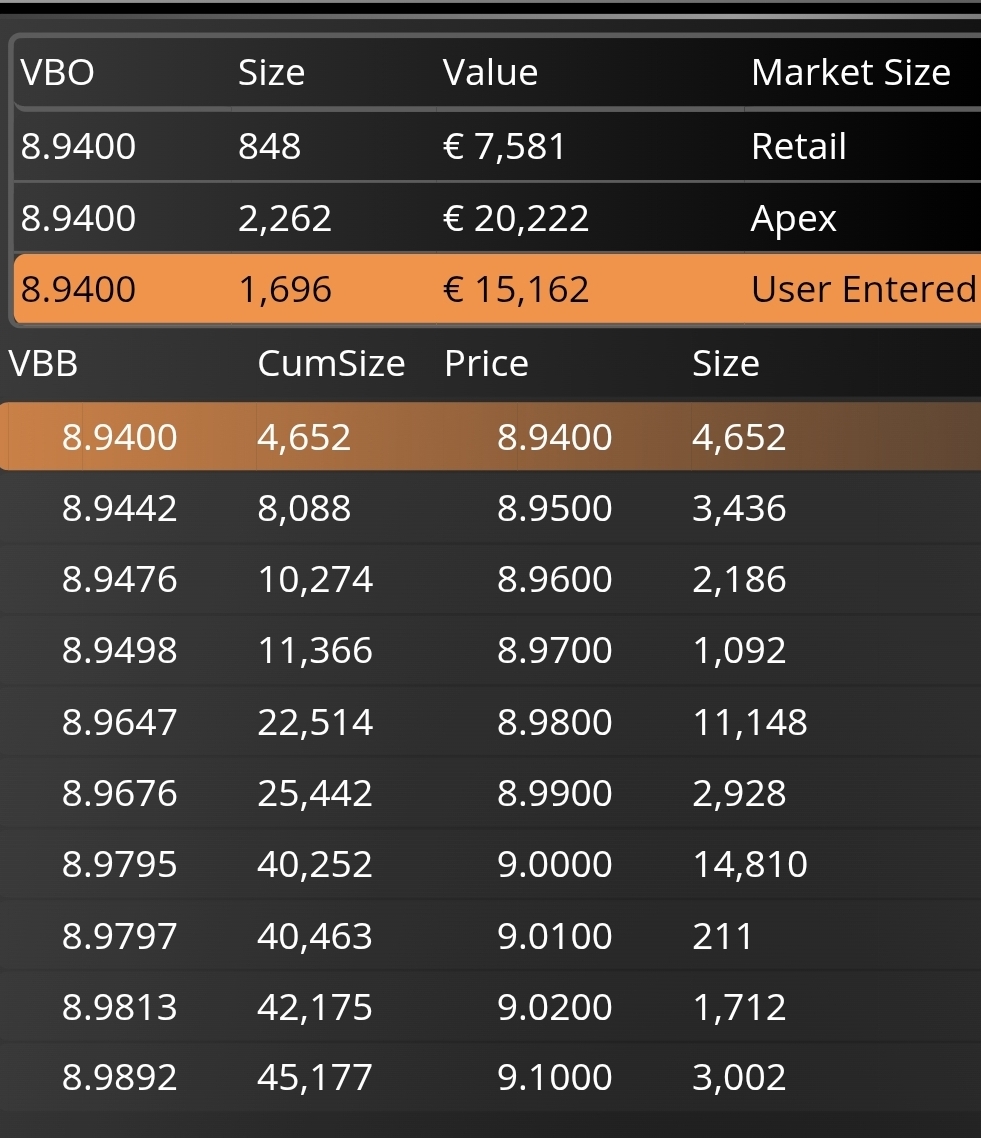Click the VBB column header
This screenshot has width=981, height=1138.
(43, 364)
